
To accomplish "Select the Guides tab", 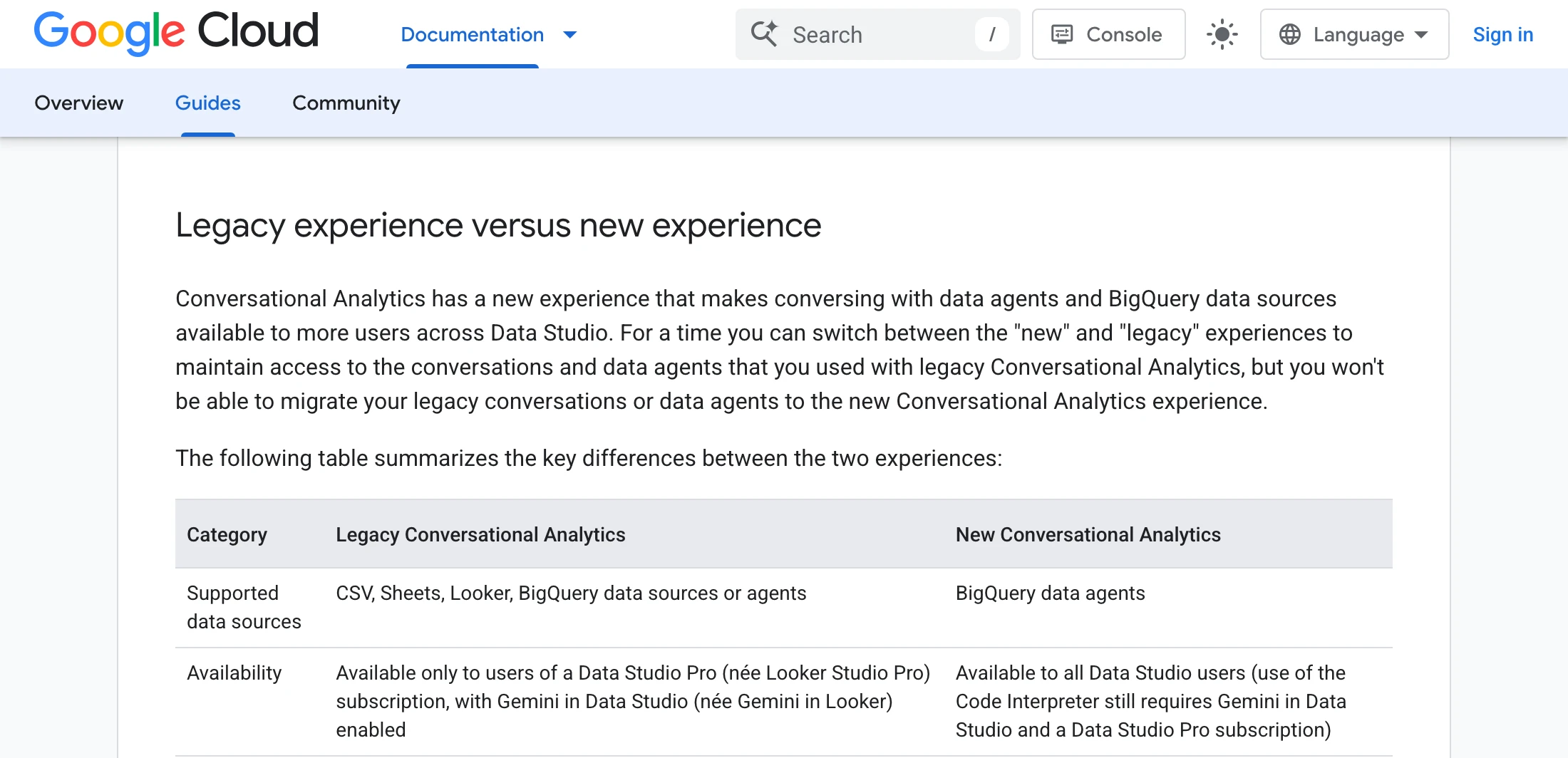I will pyautogui.click(x=207, y=103).
